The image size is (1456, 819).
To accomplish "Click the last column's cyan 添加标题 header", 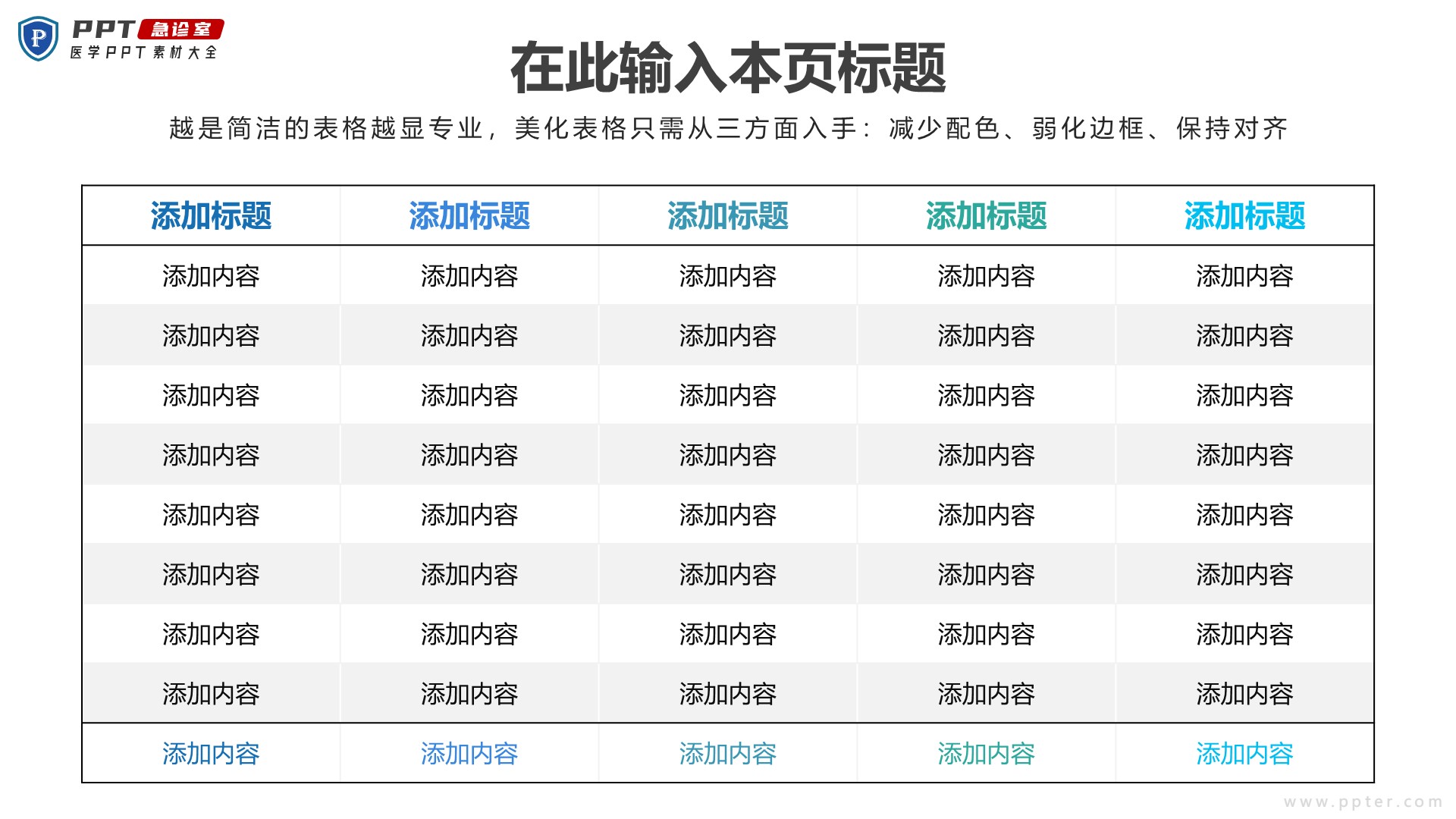I will tap(1245, 216).
